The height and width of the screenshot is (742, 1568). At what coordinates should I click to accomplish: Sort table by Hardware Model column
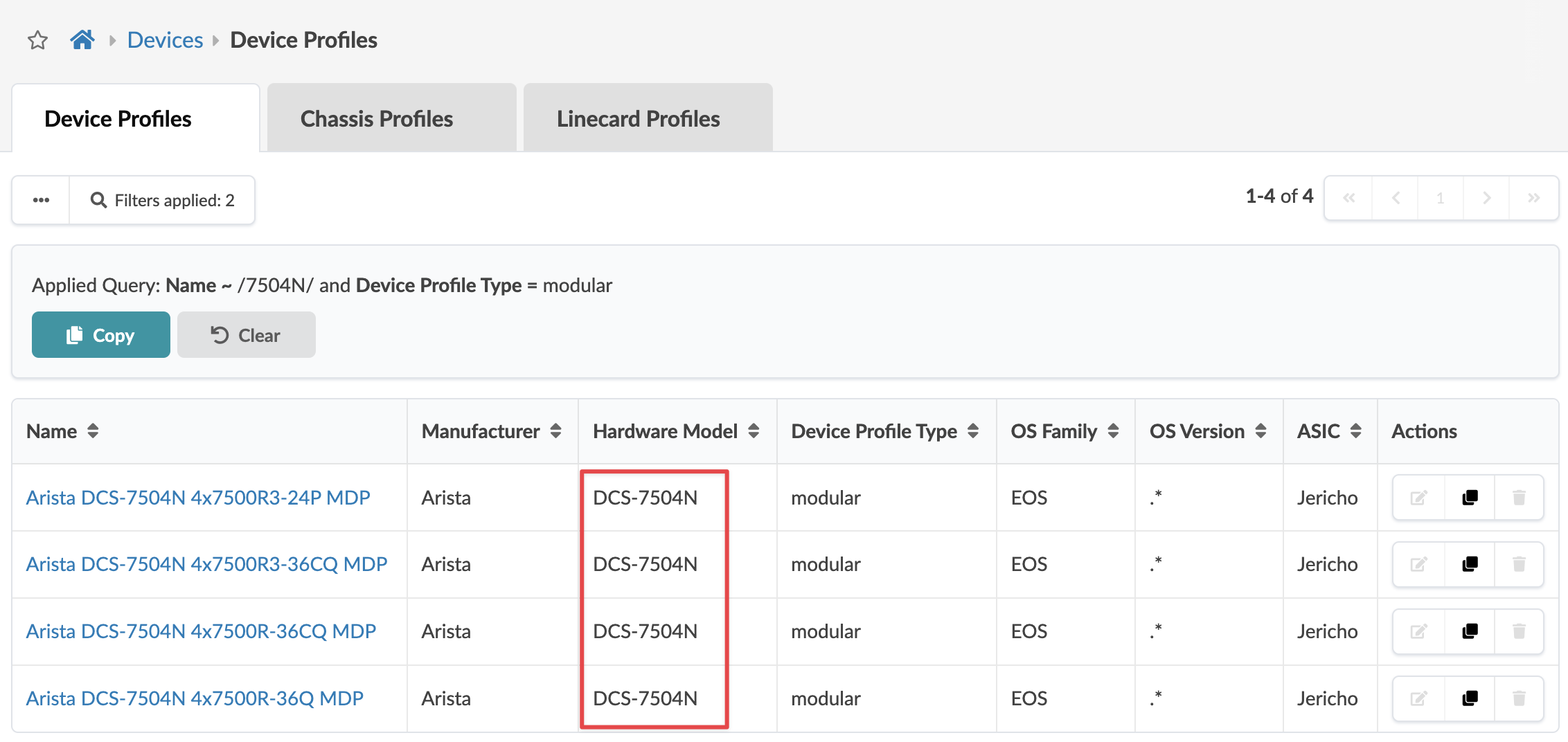[x=754, y=431]
